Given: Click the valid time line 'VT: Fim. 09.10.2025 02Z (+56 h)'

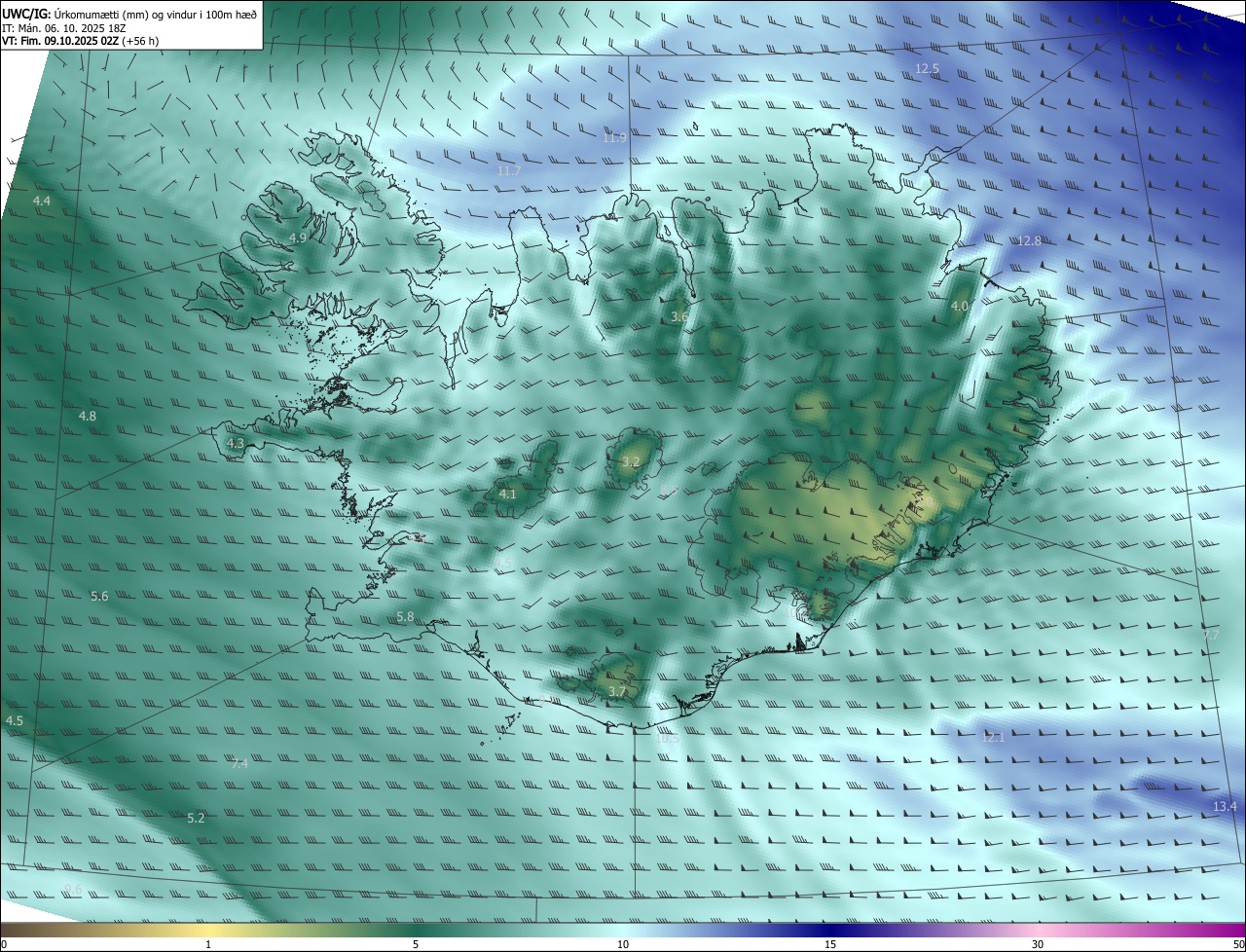Looking at the screenshot, I should 80,41.
